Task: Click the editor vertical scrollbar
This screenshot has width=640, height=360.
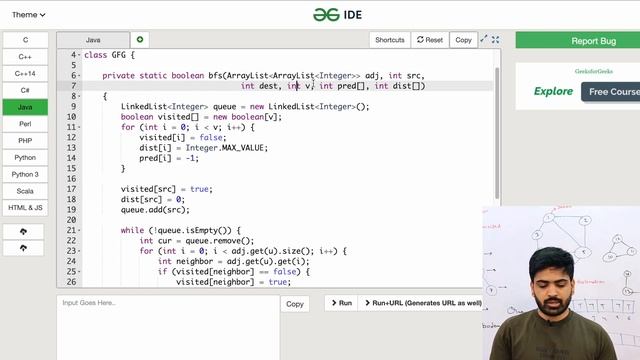Action: 497,133
